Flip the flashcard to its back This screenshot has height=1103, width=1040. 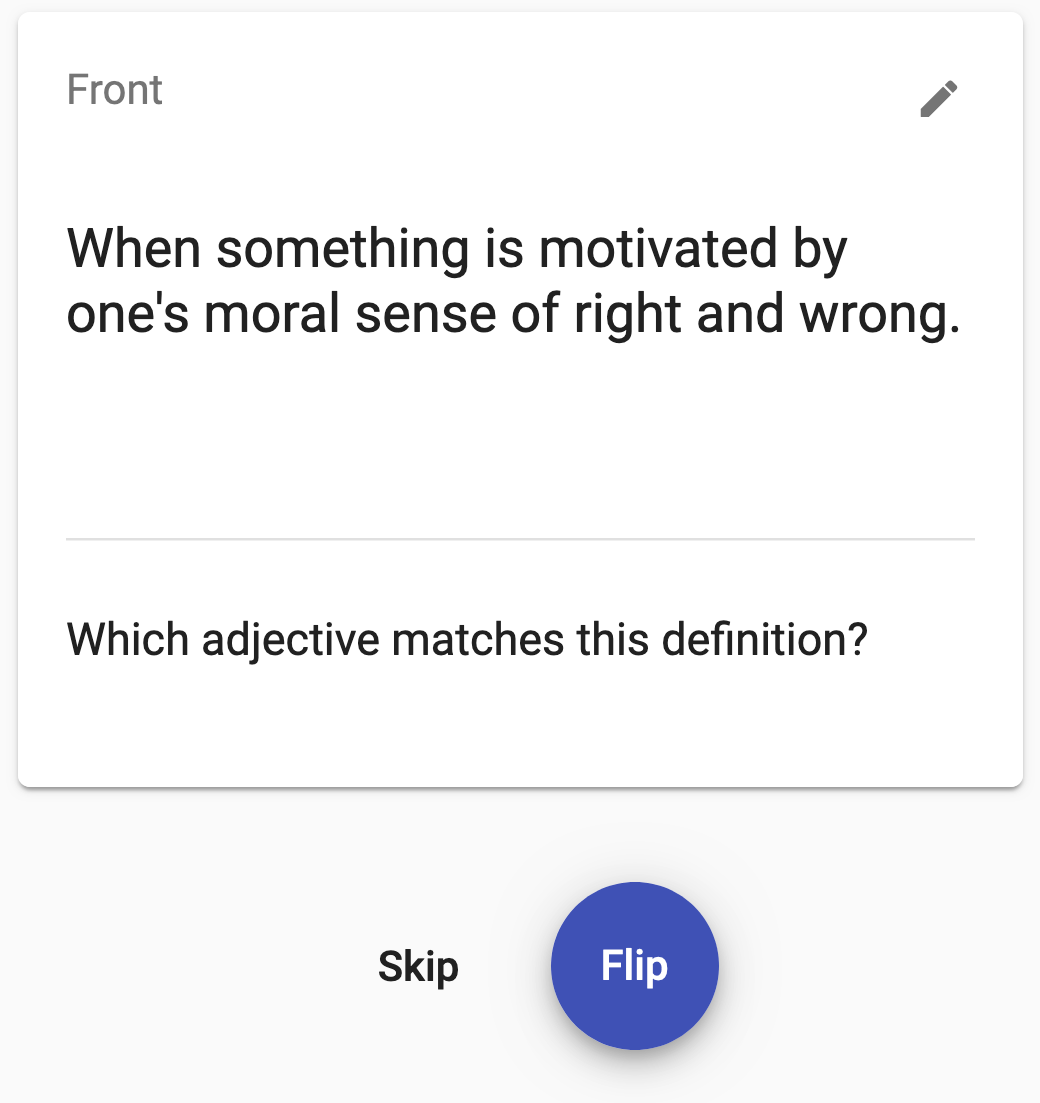[x=634, y=966]
